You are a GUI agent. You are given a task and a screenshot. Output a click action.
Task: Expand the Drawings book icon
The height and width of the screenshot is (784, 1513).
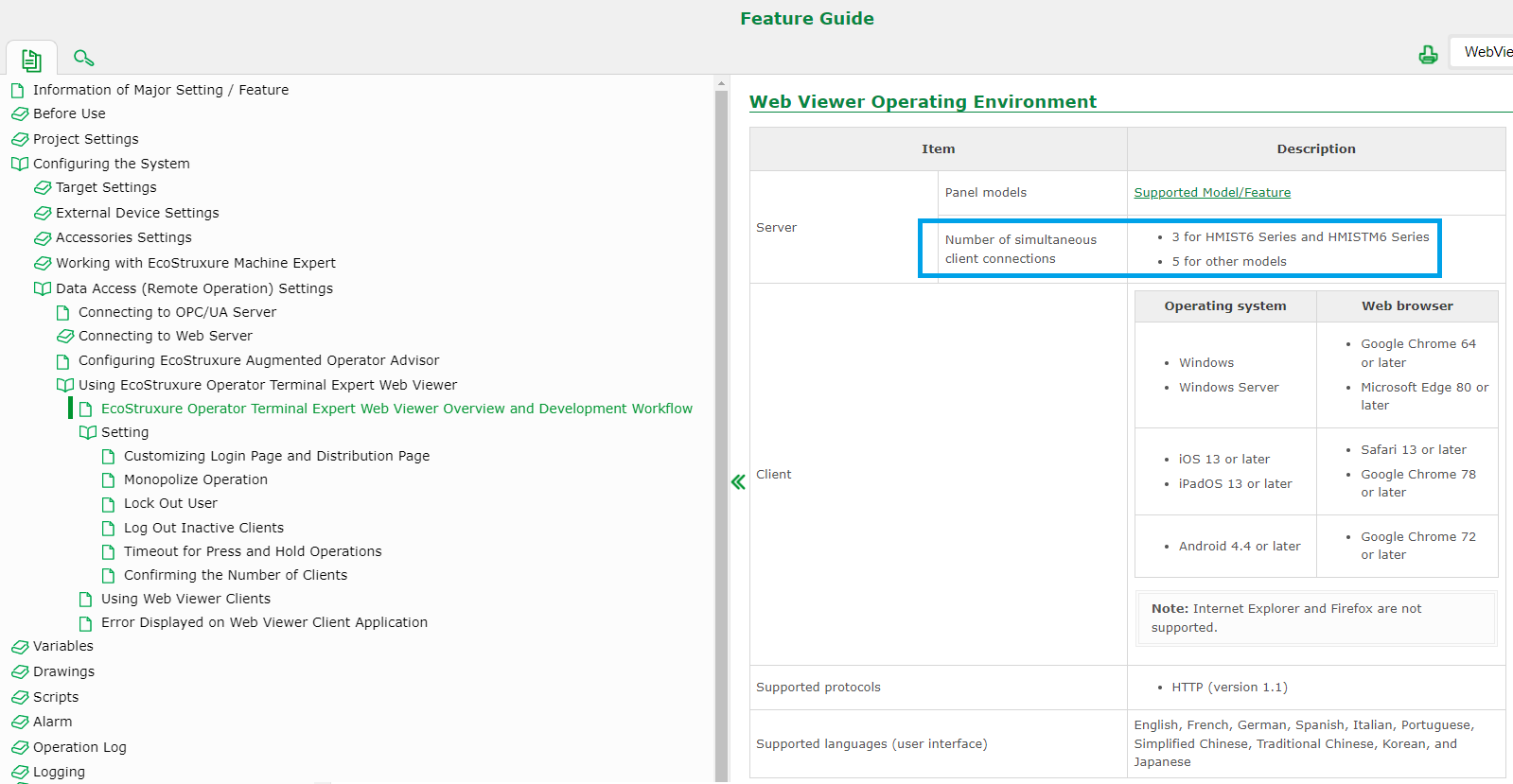[20, 672]
